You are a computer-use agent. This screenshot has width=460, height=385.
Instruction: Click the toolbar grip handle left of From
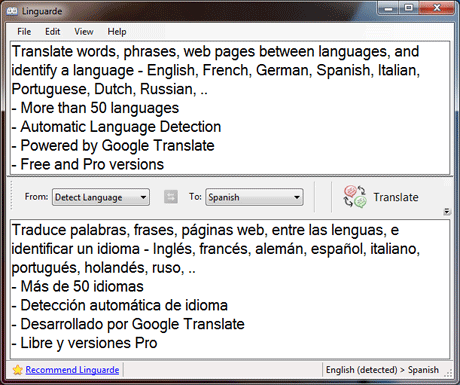(x=11, y=196)
